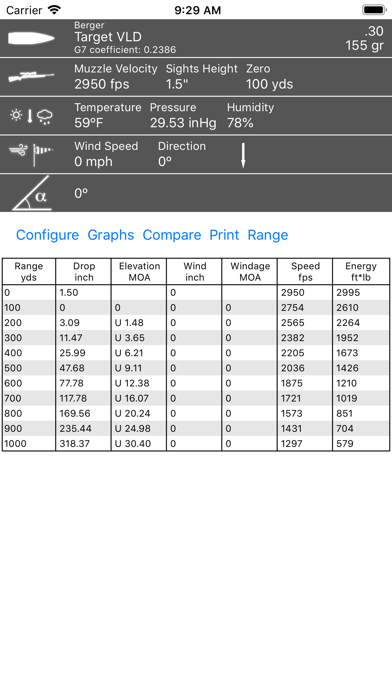
Task: Select the 1297 speed cell
Action: (305, 443)
